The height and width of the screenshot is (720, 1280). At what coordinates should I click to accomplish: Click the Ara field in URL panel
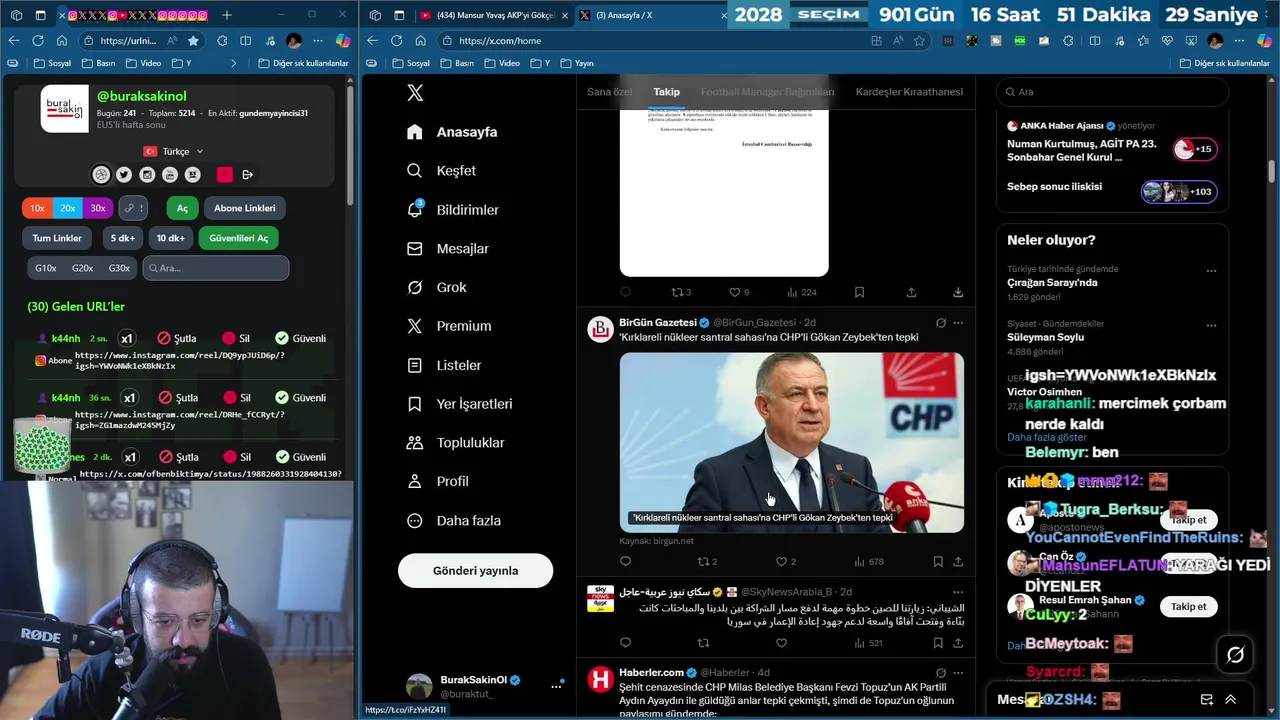[215, 268]
